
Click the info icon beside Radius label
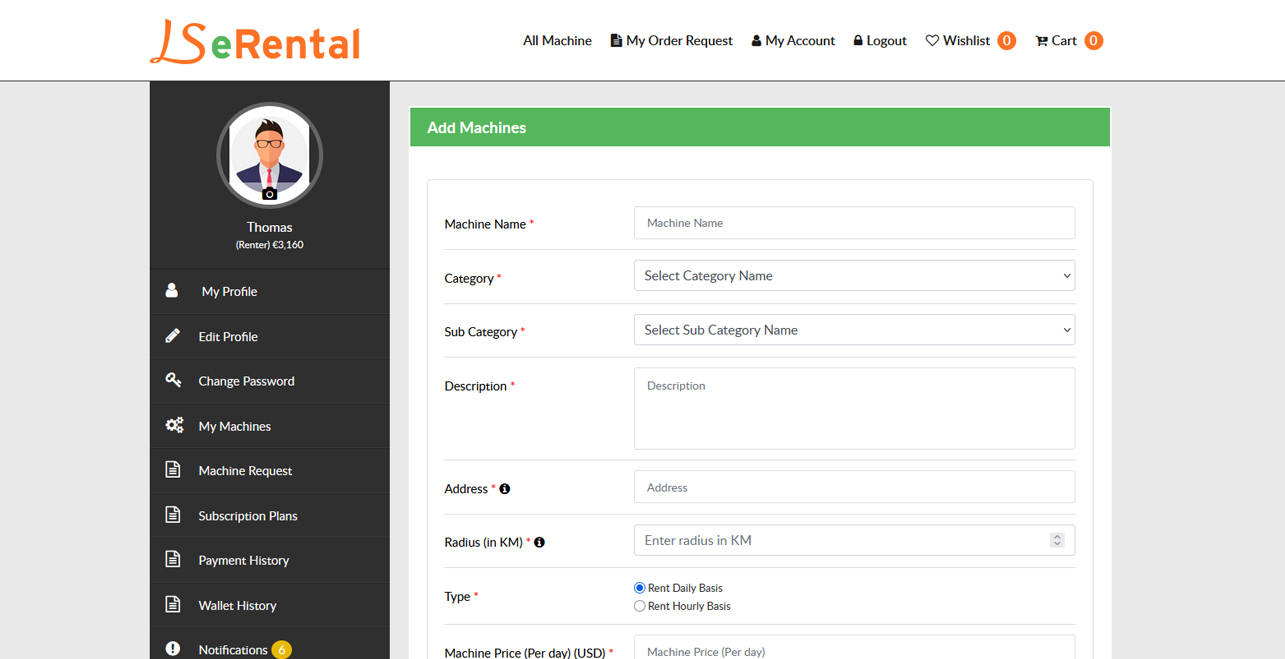point(539,542)
